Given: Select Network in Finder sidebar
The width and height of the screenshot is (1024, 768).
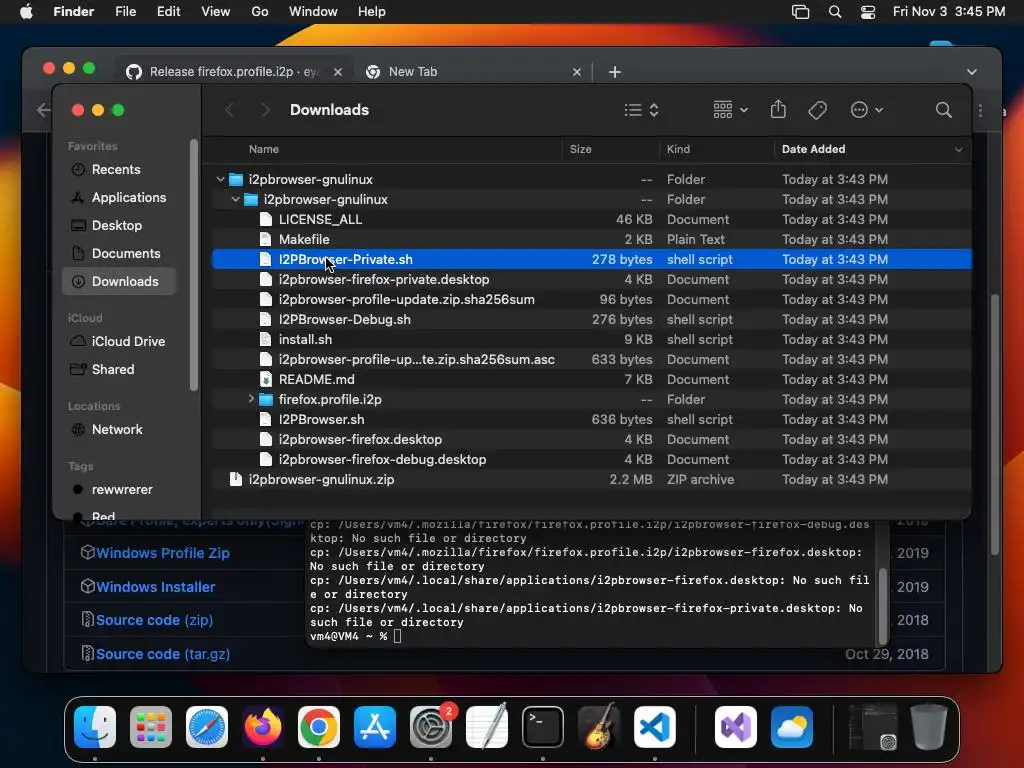Looking at the screenshot, I should pos(119,430).
